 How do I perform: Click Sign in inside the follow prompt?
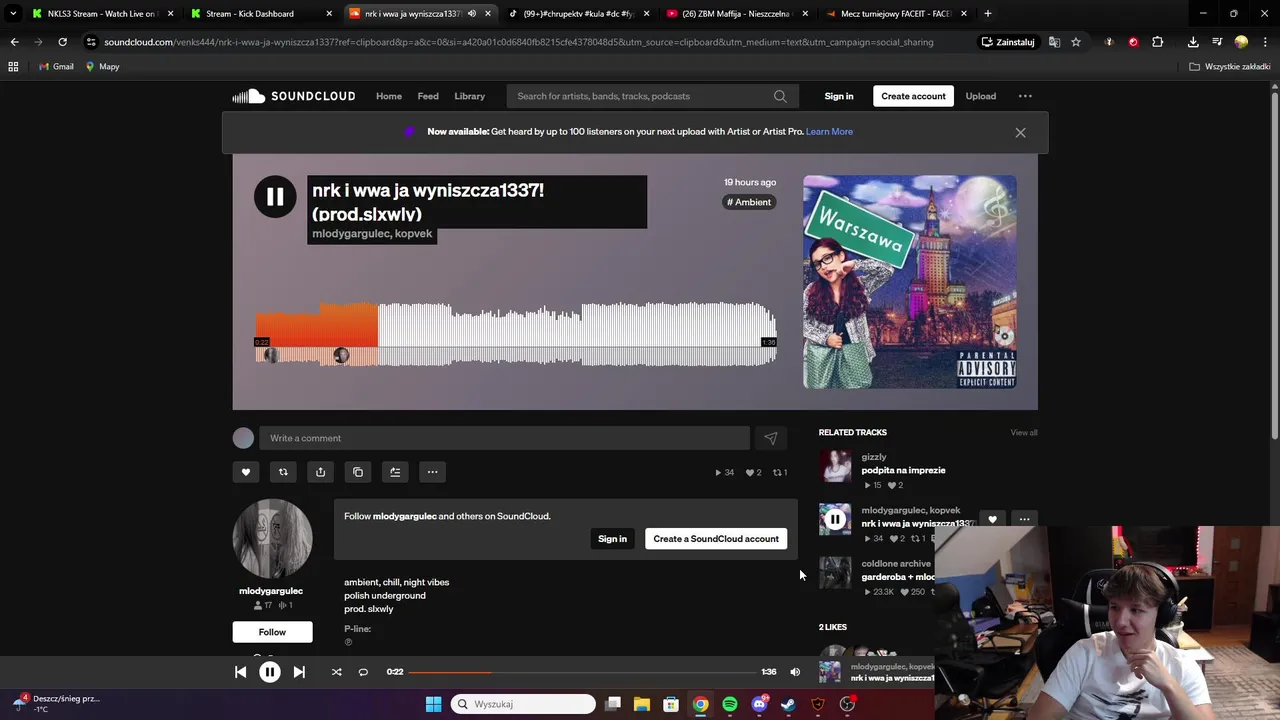(612, 539)
